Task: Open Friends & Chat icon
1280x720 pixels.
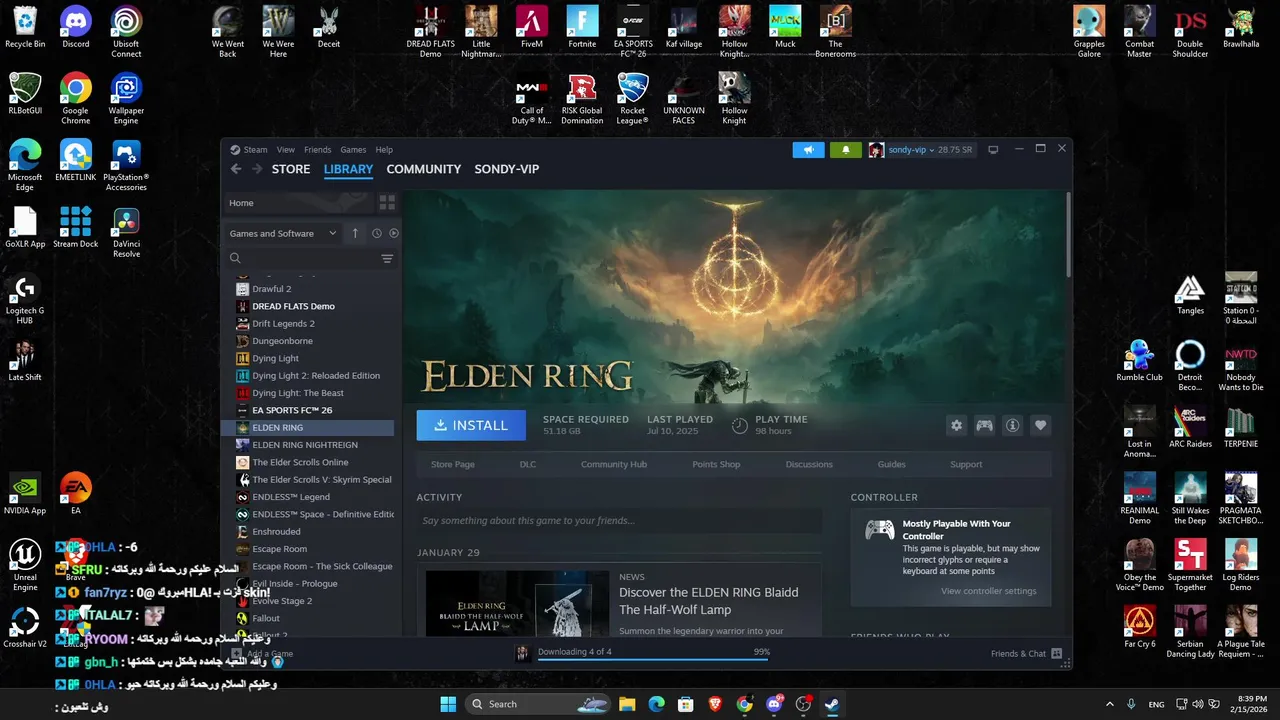Action: click(x=1056, y=653)
